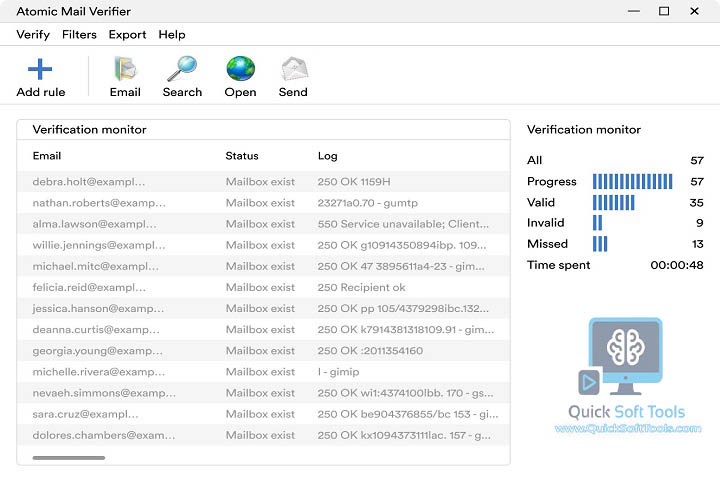Select the alma.lawson@exampl... row
This screenshot has width=720, height=480.
[x=264, y=224]
